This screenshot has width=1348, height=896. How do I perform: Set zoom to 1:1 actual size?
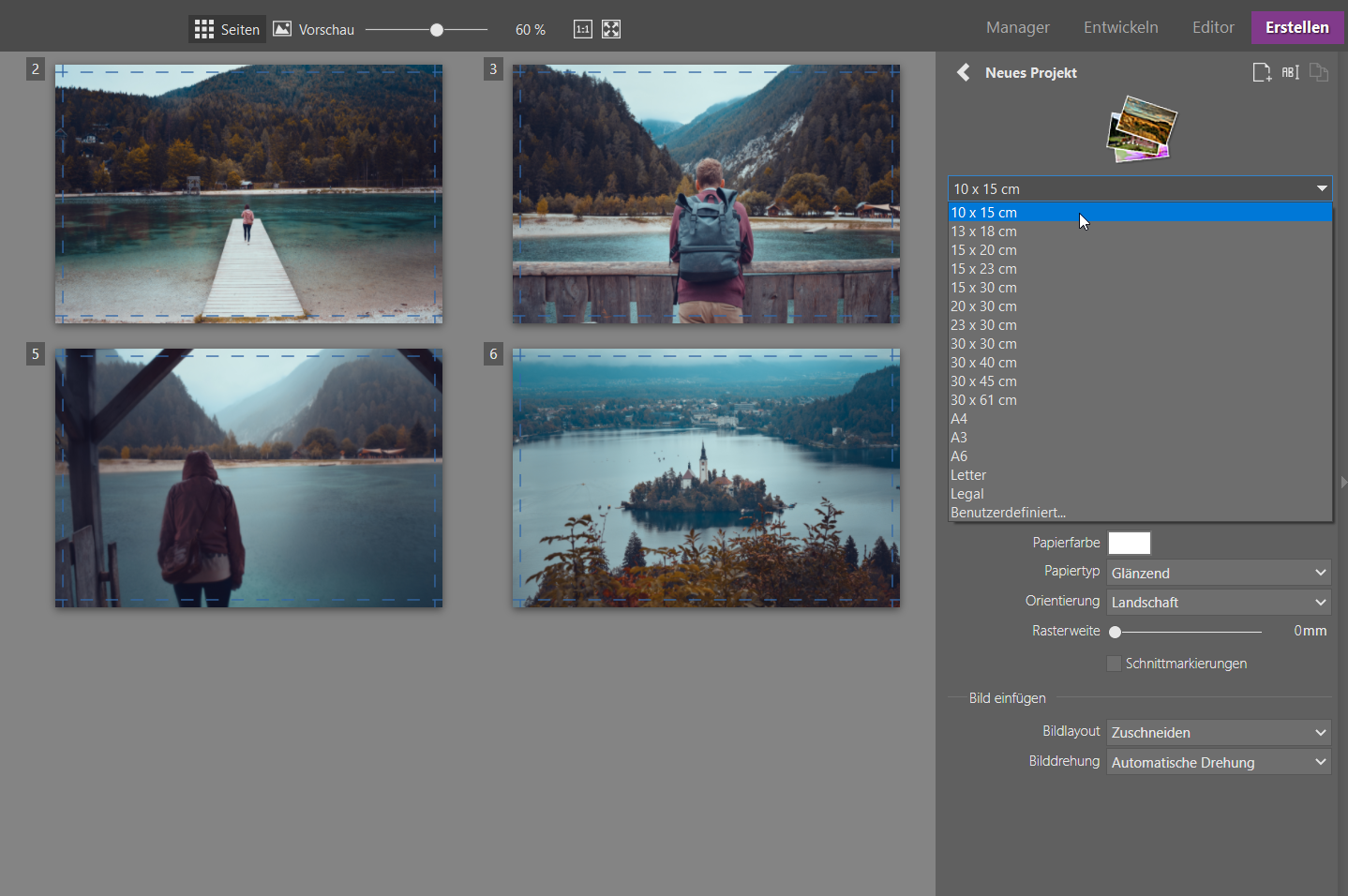tap(583, 29)
